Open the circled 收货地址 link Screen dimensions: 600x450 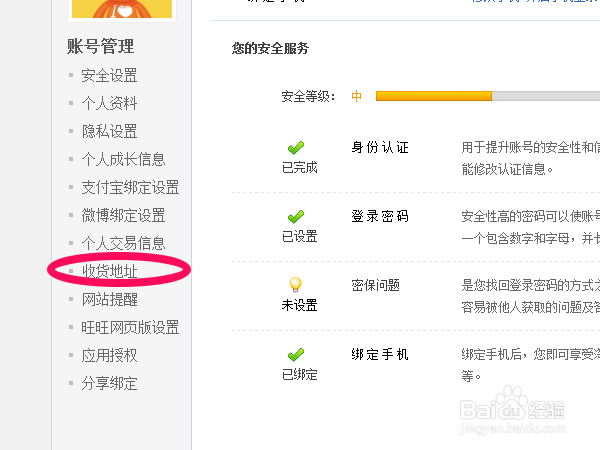pos(110,271)
